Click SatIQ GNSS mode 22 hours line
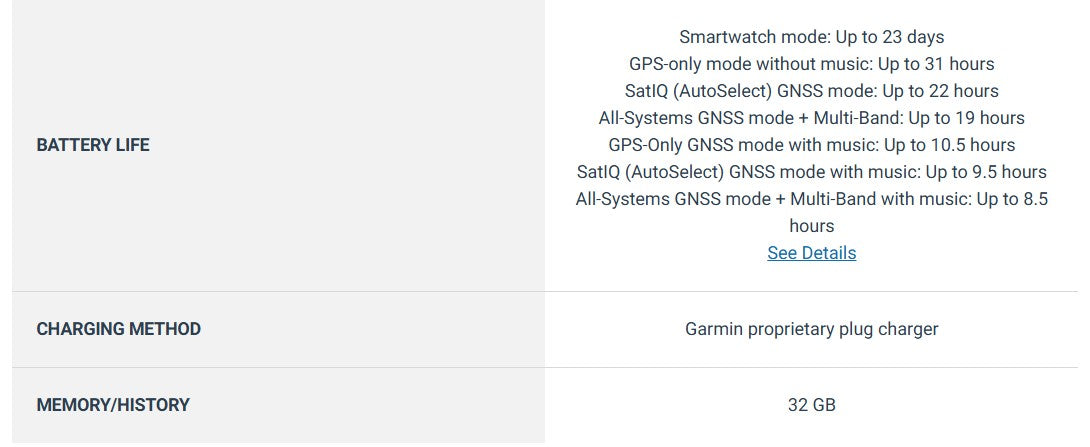Screen dimensions: 1090x447 tap(811, 91)
